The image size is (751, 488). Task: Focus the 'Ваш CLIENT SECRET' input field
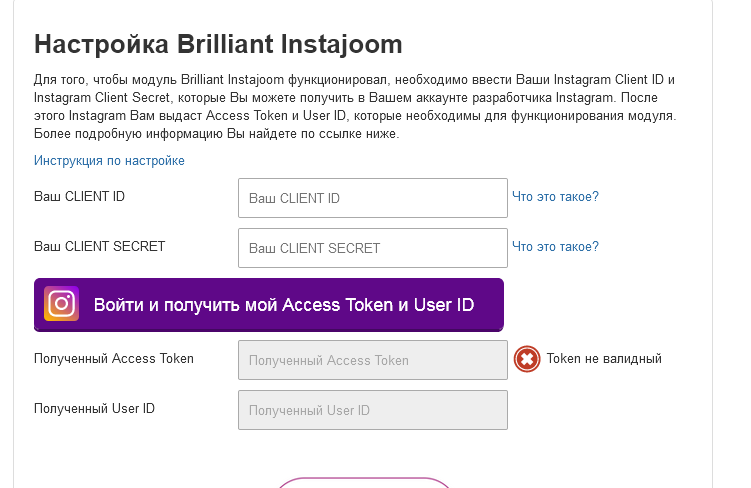coord(372,248)
